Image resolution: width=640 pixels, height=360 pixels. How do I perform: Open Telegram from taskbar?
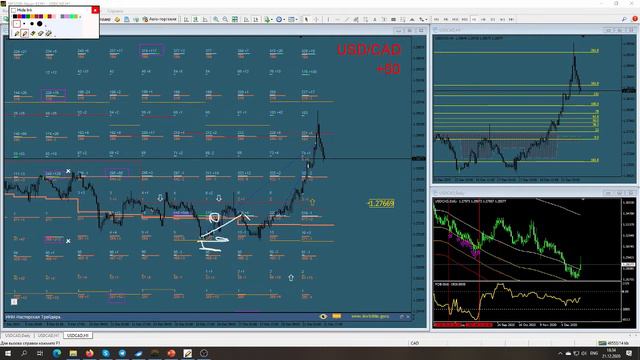point(122,353)
